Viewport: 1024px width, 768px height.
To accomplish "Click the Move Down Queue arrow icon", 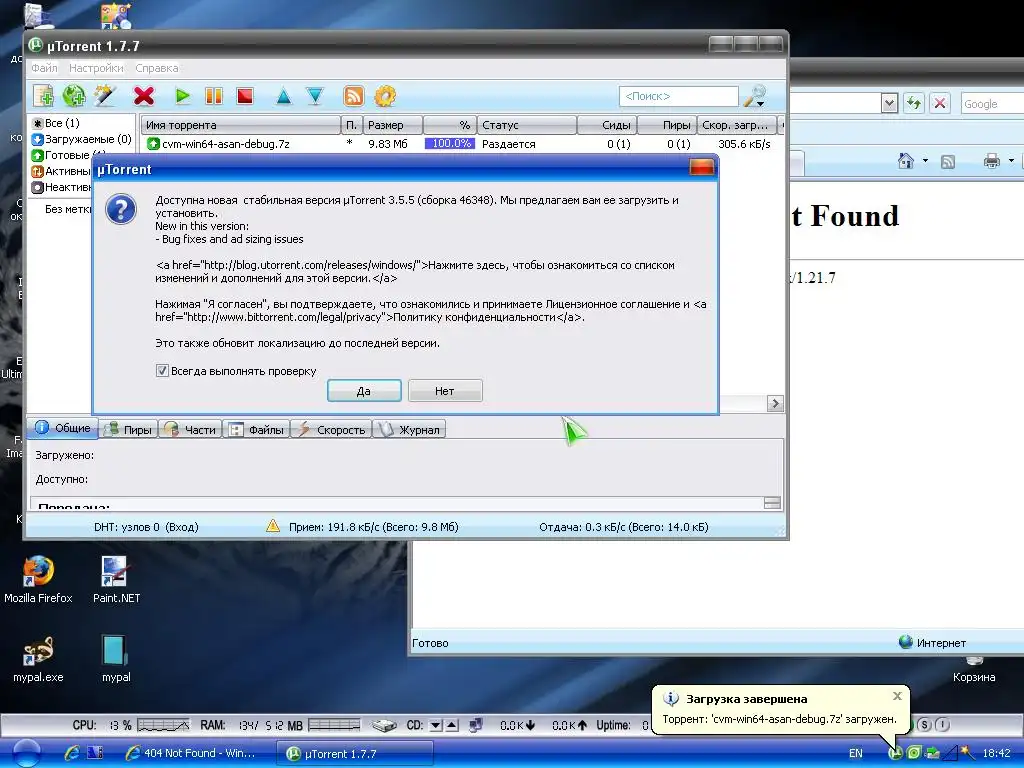I will coord(315,96).
